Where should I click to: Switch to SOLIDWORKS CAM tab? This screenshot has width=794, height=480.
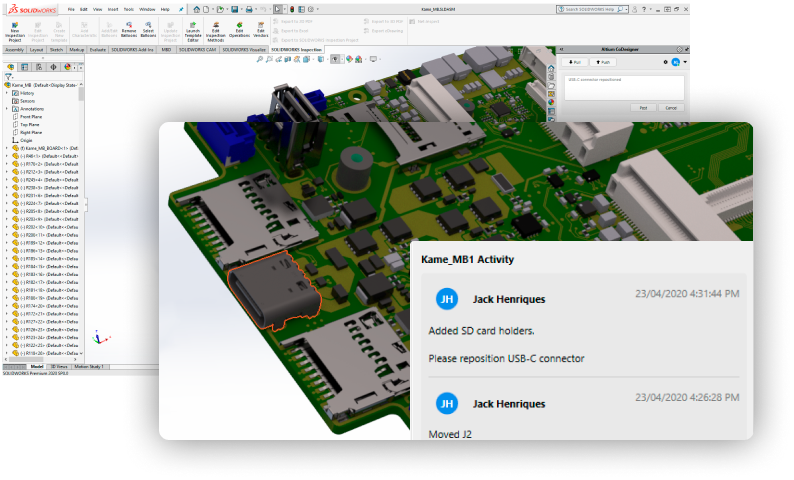196,49
